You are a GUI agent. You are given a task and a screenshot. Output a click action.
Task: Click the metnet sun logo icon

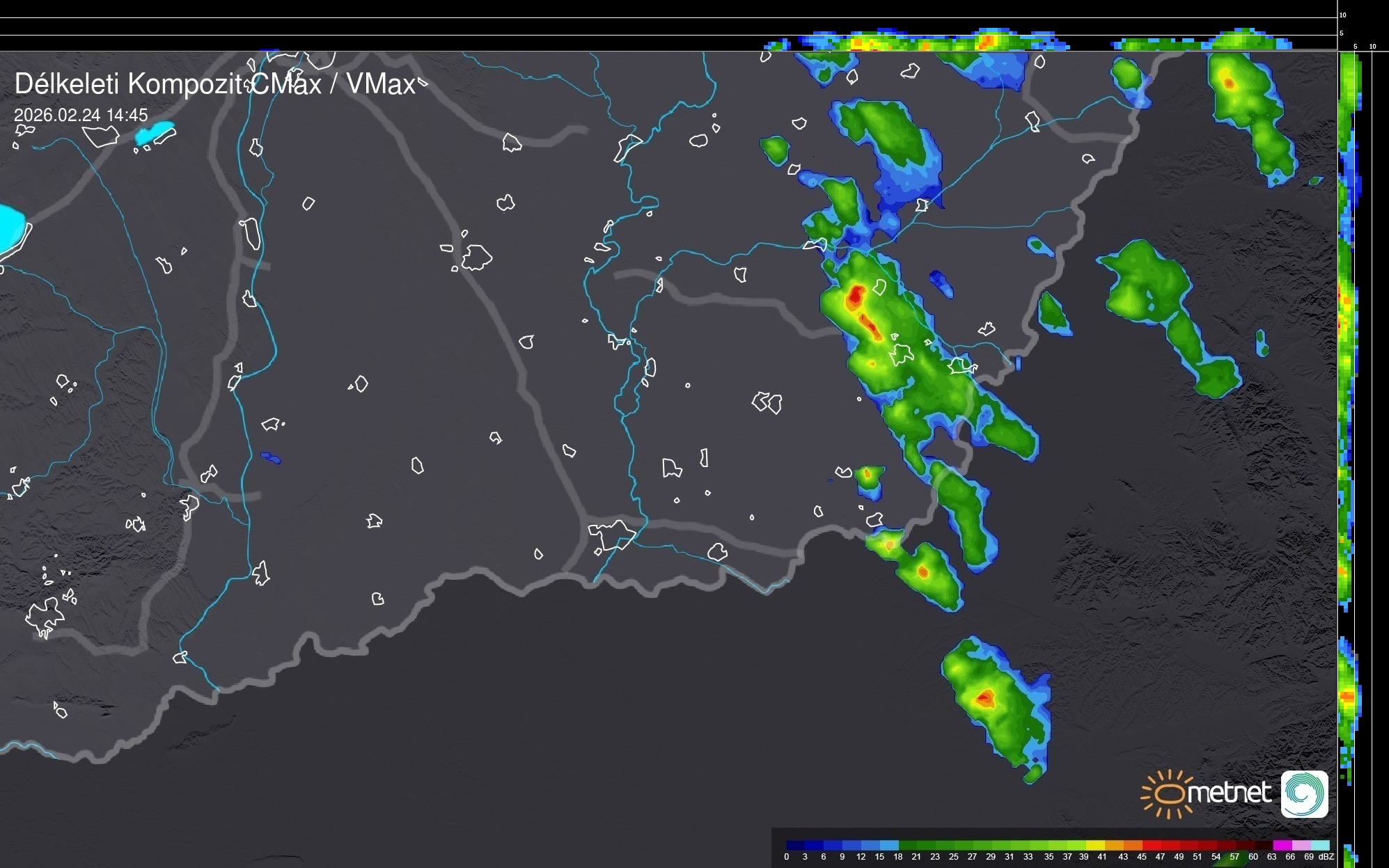point(1168,794)
